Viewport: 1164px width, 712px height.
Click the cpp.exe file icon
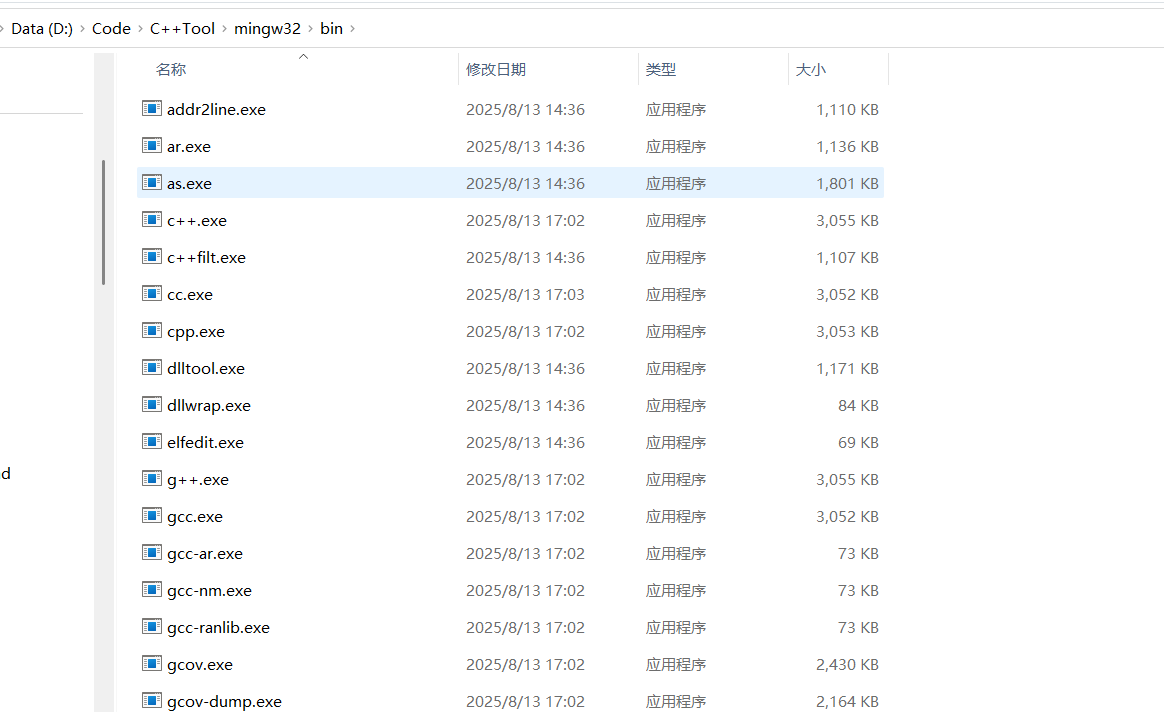coord(151,330)
